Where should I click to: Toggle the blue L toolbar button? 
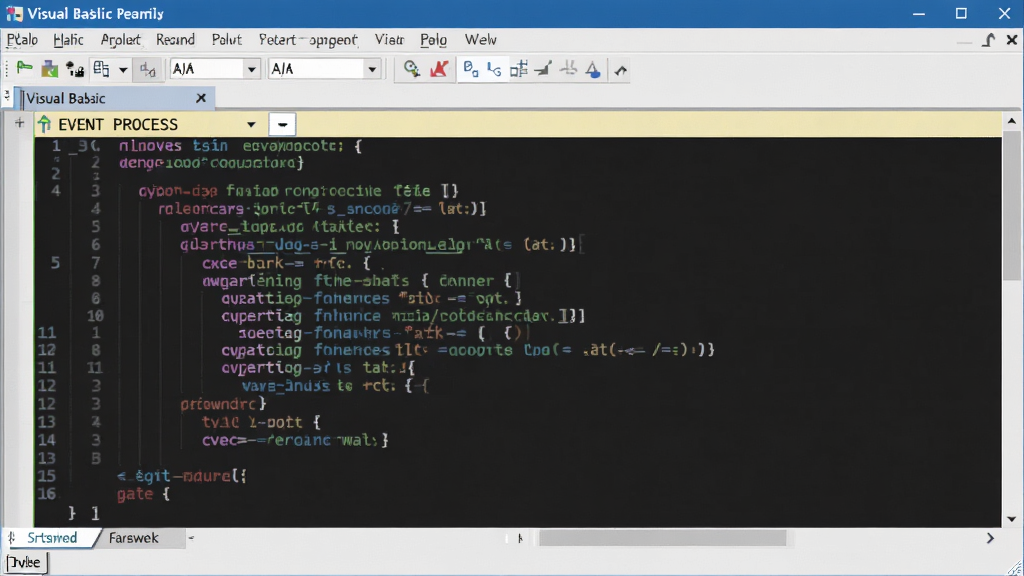(x=494, y=69)
